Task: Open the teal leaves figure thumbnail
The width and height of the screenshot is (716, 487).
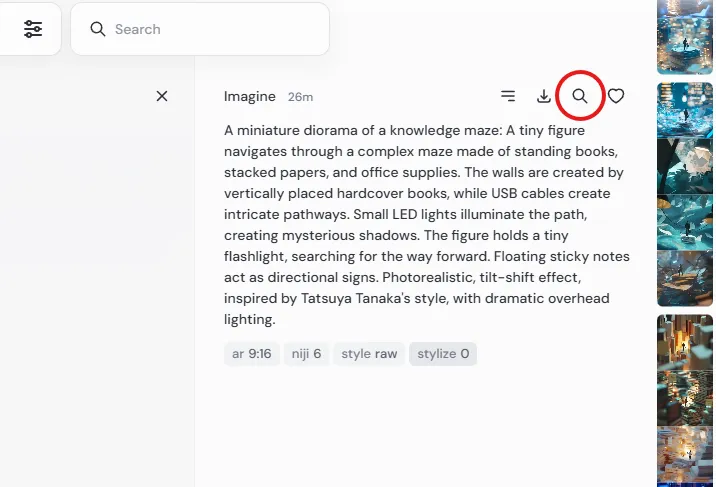Action: [x=684, y=222]
